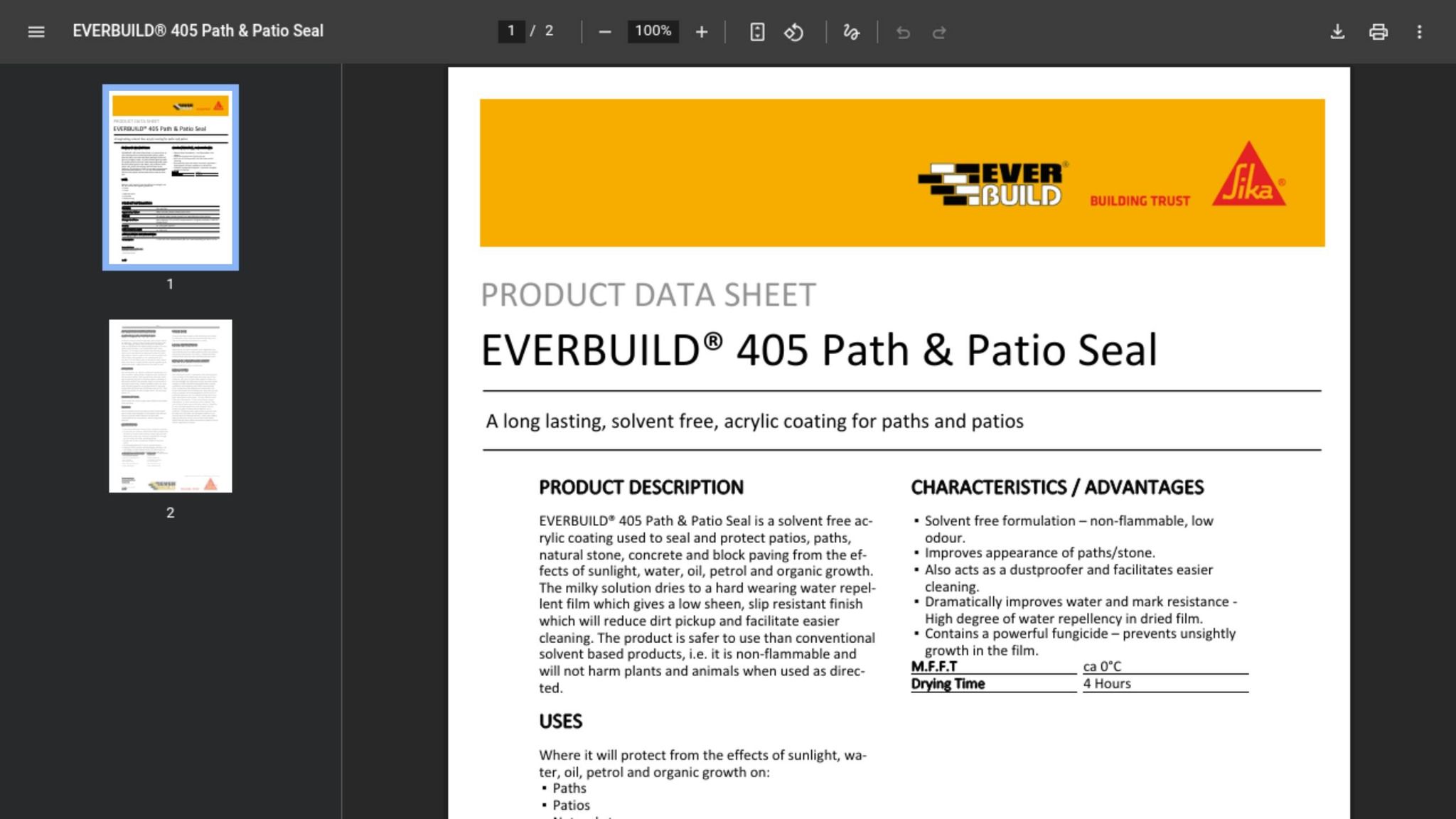Viewport: 1456px width, 819px height.
Task: Click the PRODUCT DATA SHEET heading
Action: pyautogui.click(x=648, y=295)
